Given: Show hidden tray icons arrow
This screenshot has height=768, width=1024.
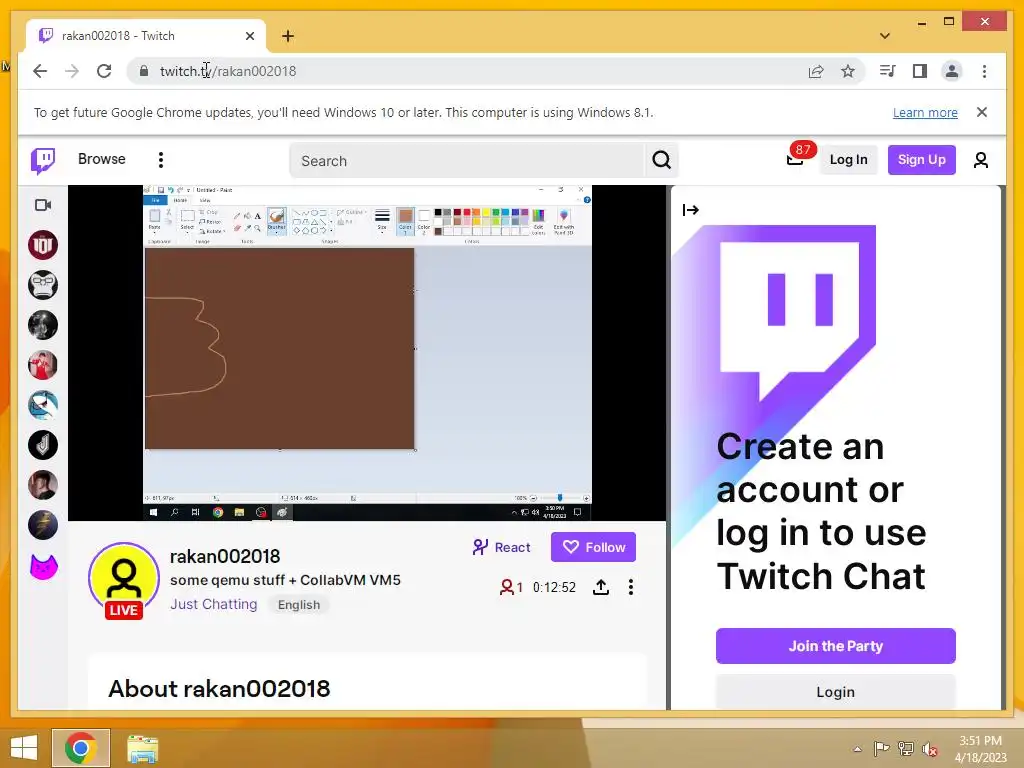Looking at the screenshot, I should (x=857, y=749).
